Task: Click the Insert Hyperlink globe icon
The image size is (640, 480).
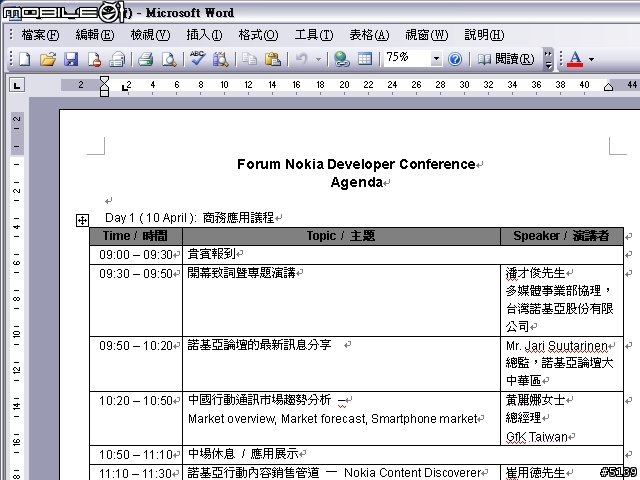Action: click(x=342, y=59)
